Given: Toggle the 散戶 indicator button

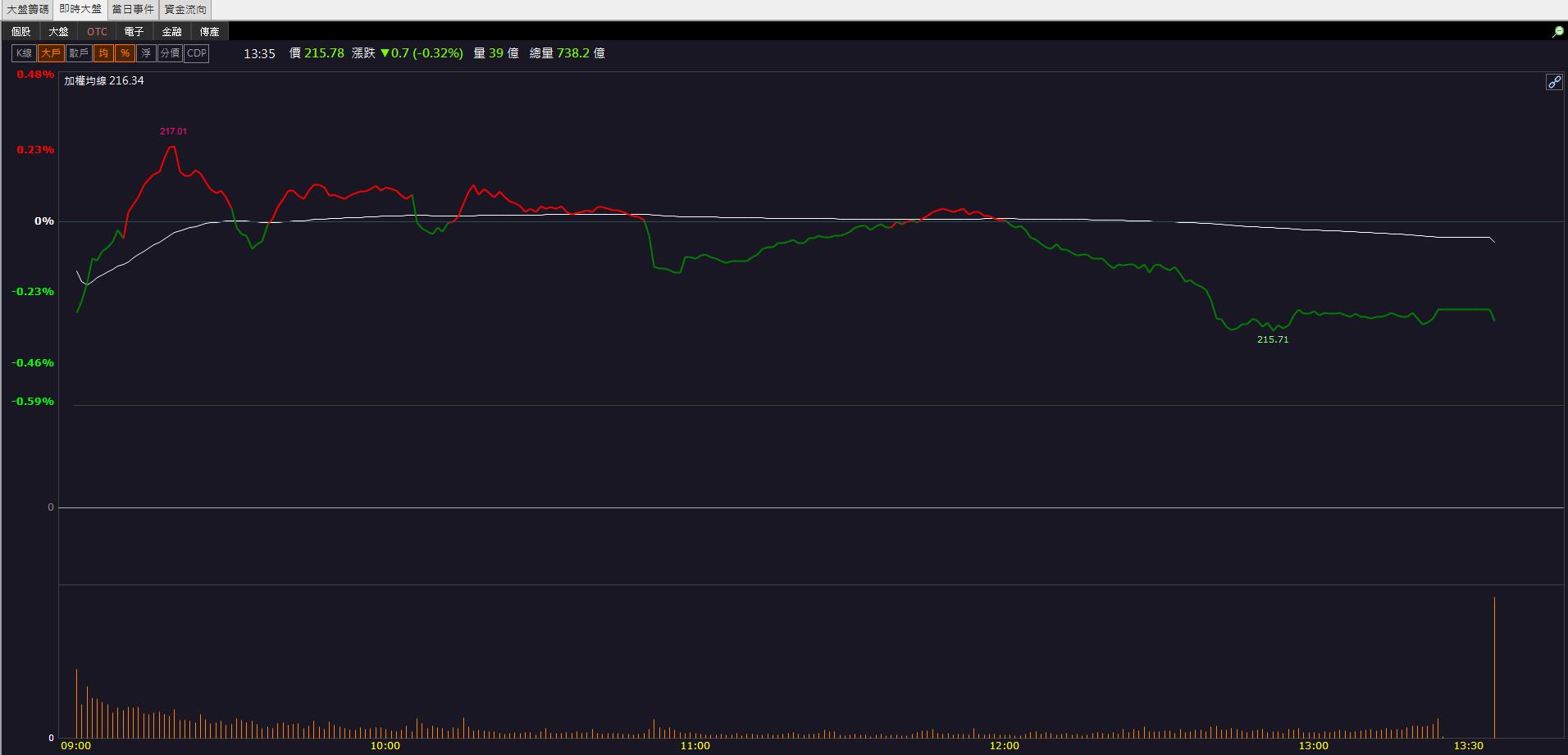Looking at the screenshot, I should click(79, 53).
